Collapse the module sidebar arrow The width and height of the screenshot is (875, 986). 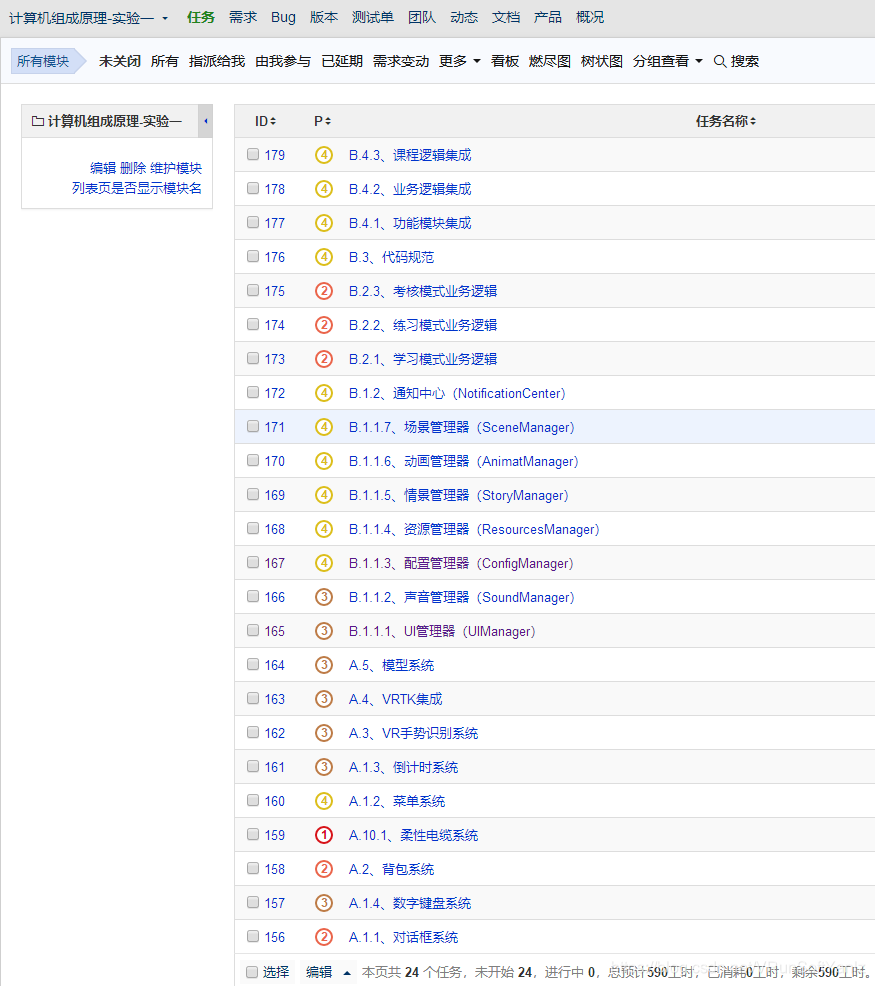click(206, 121)
